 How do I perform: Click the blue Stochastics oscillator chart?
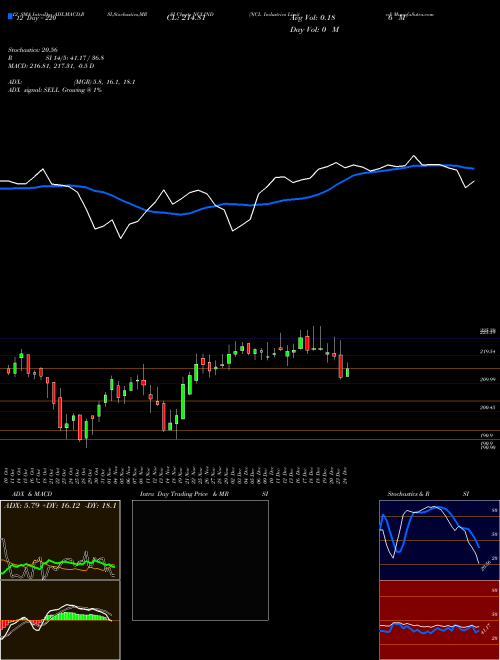pyautogui.click(x=439, y=540)
